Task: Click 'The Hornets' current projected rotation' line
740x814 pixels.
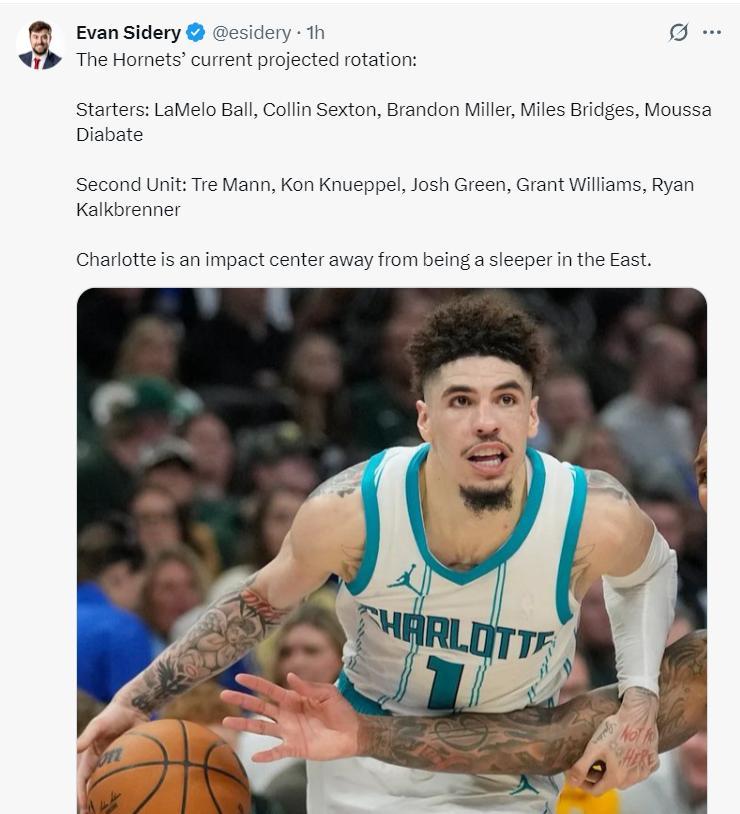Action: pyautogui.click(x=246, y=60)
